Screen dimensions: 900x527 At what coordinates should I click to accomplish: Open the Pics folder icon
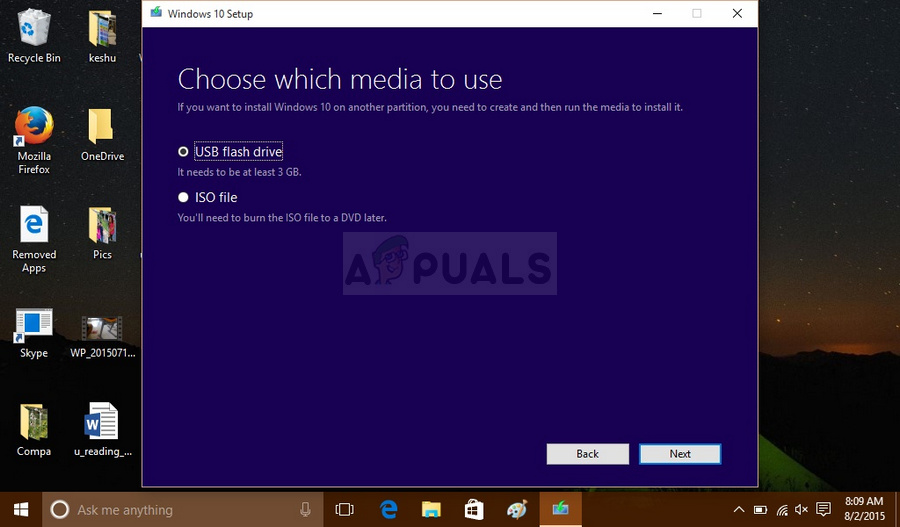point(102,233)
